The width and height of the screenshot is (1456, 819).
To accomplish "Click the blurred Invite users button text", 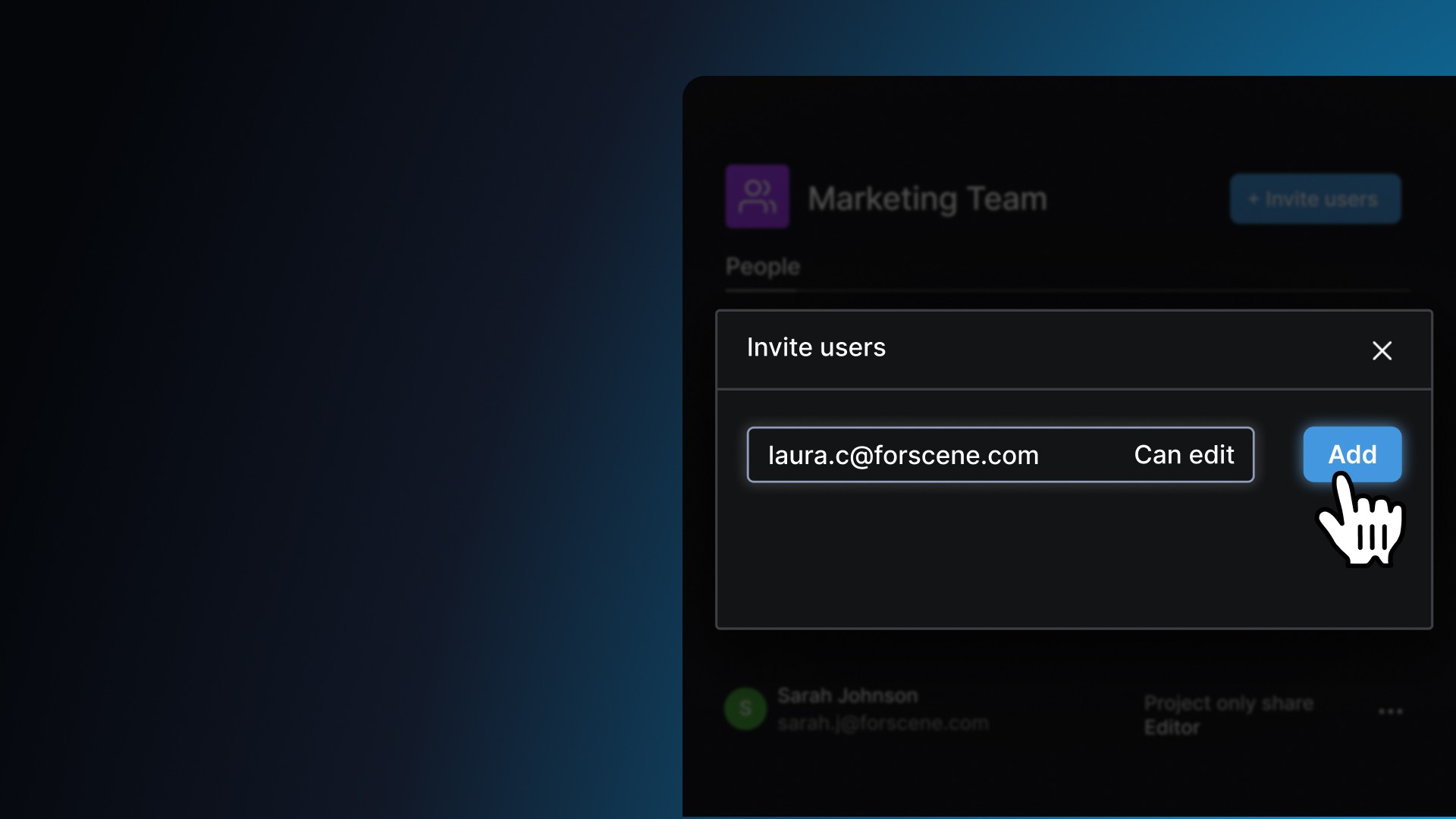I will coord(1321,199).
